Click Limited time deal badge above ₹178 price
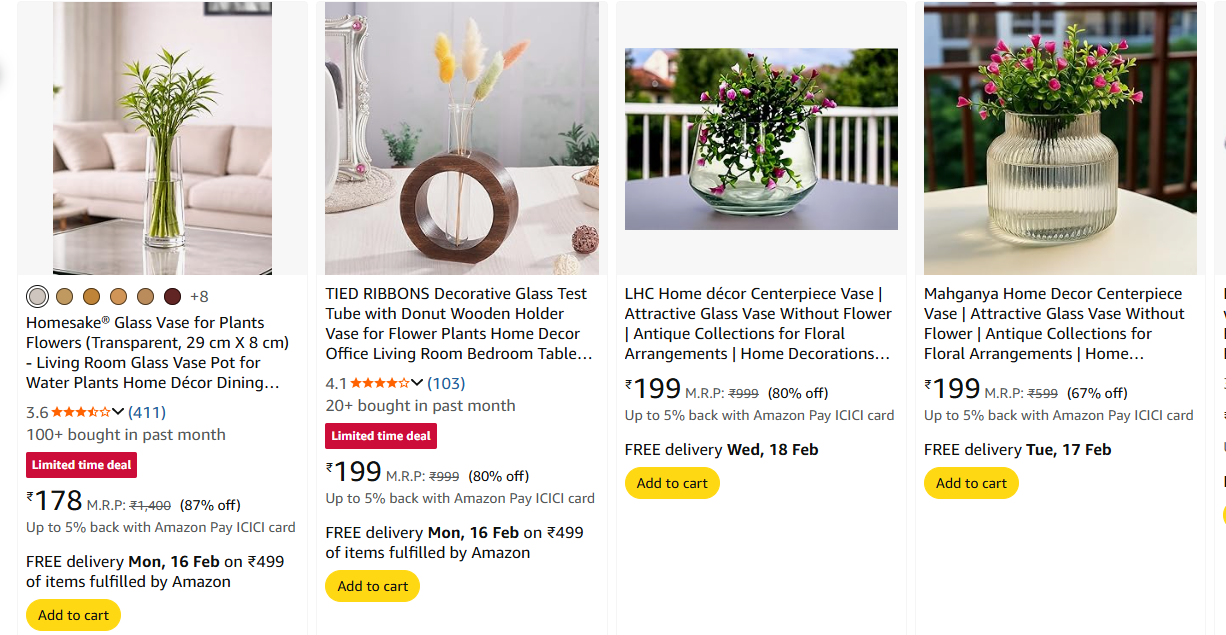 (x=81, y=465)
